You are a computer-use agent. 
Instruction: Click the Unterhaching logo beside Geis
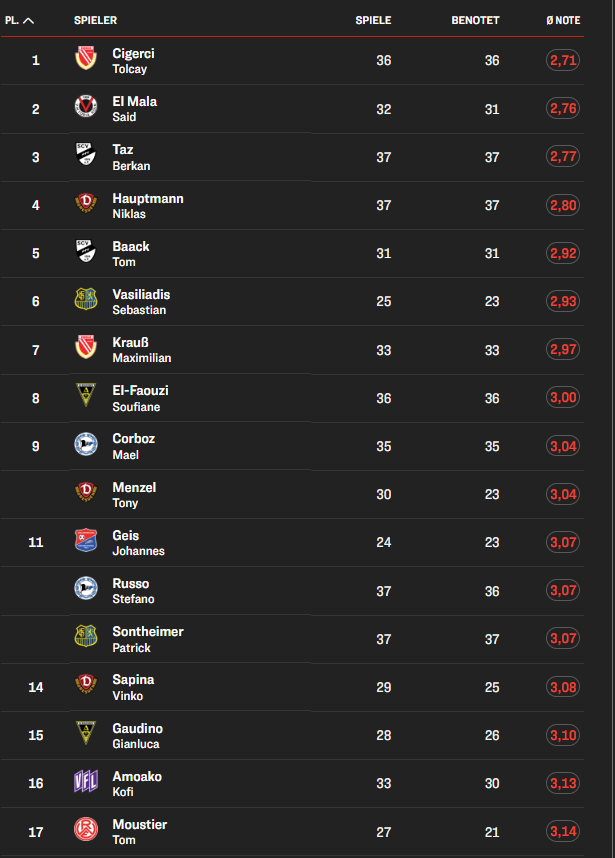86,542
